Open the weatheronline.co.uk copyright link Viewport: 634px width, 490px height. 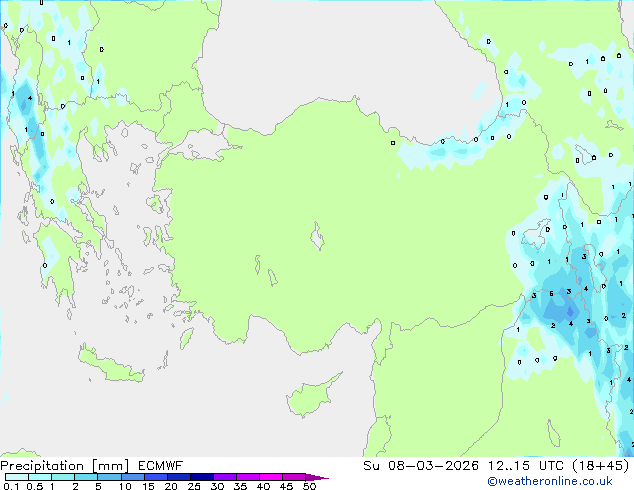click(550, 481)
